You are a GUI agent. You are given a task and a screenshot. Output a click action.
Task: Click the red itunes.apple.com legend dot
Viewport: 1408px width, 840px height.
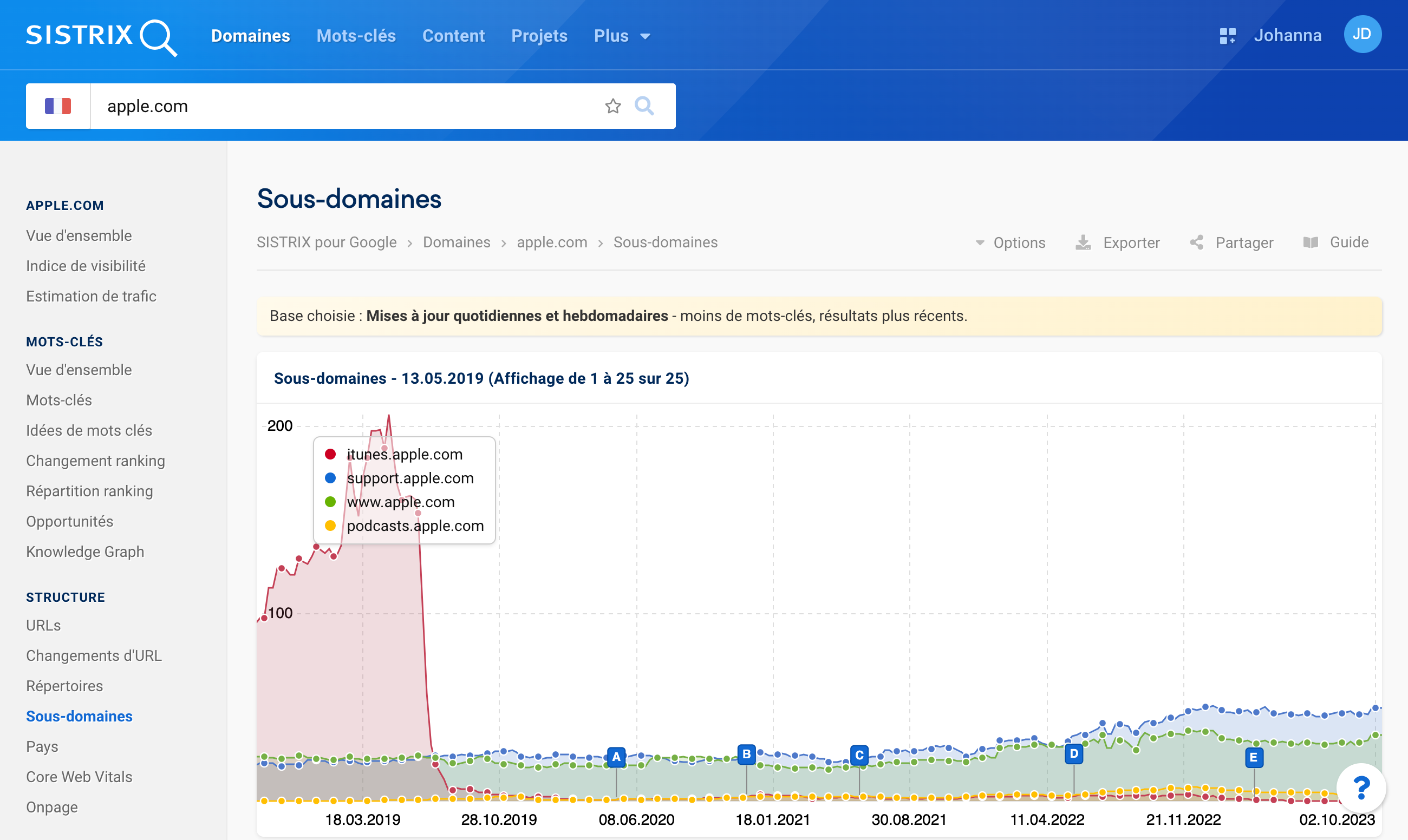point(330,454)
